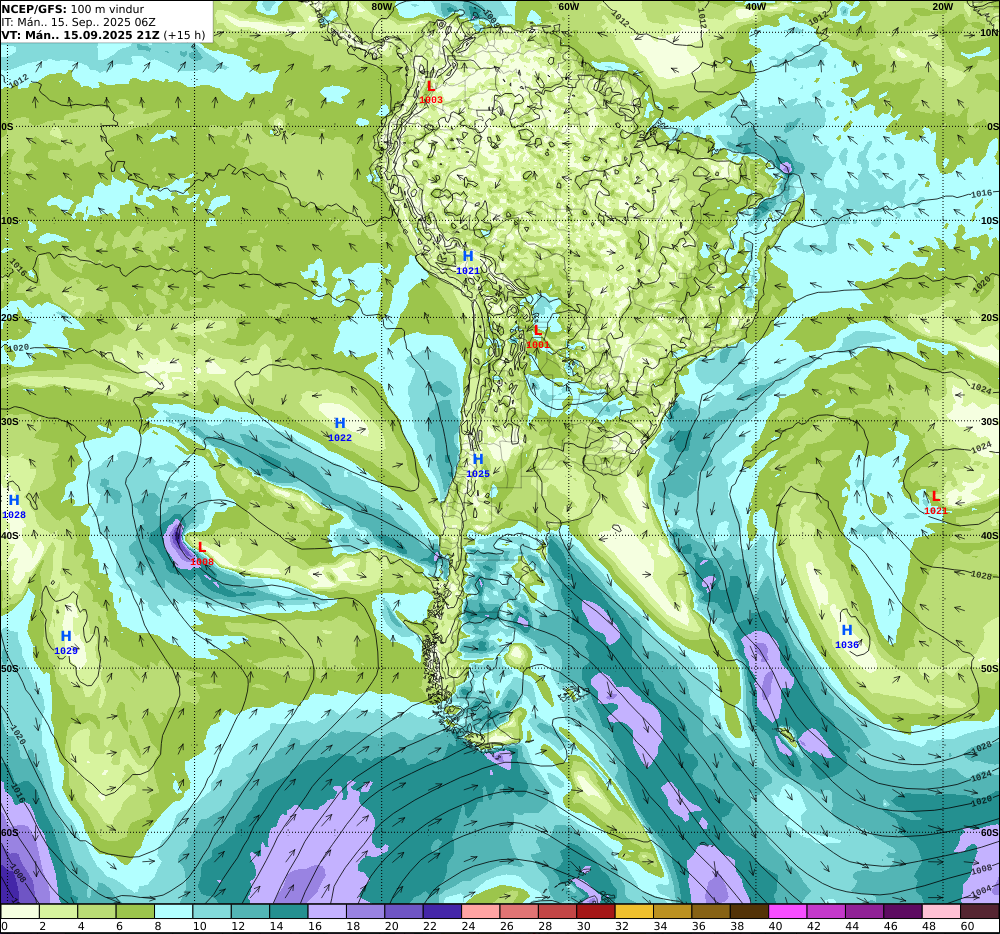Click the H 1025 high pressure marker
Viewport: 1000px width, 934px height.
tap(478, 465)
